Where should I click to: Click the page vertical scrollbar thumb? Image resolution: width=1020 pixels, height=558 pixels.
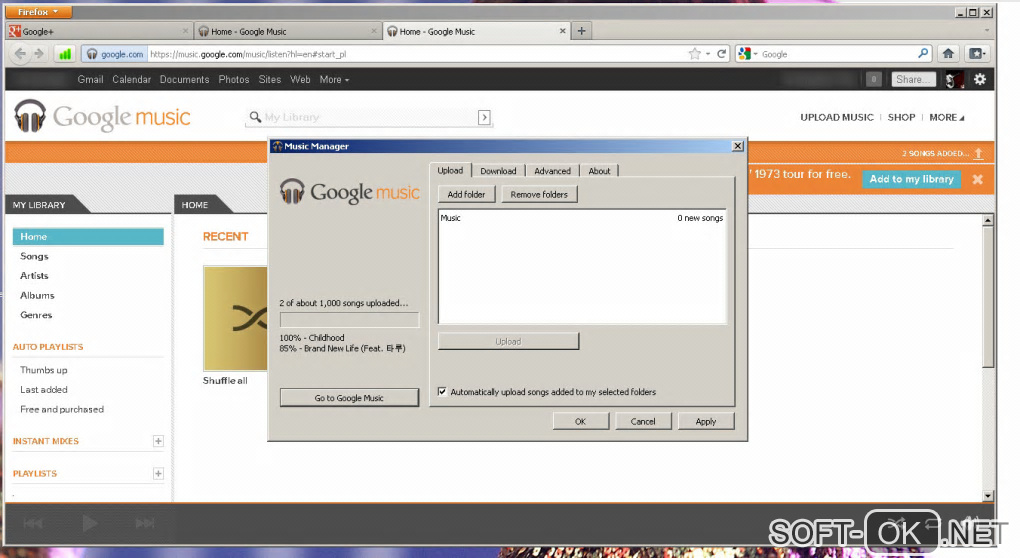tap(988, 297)
